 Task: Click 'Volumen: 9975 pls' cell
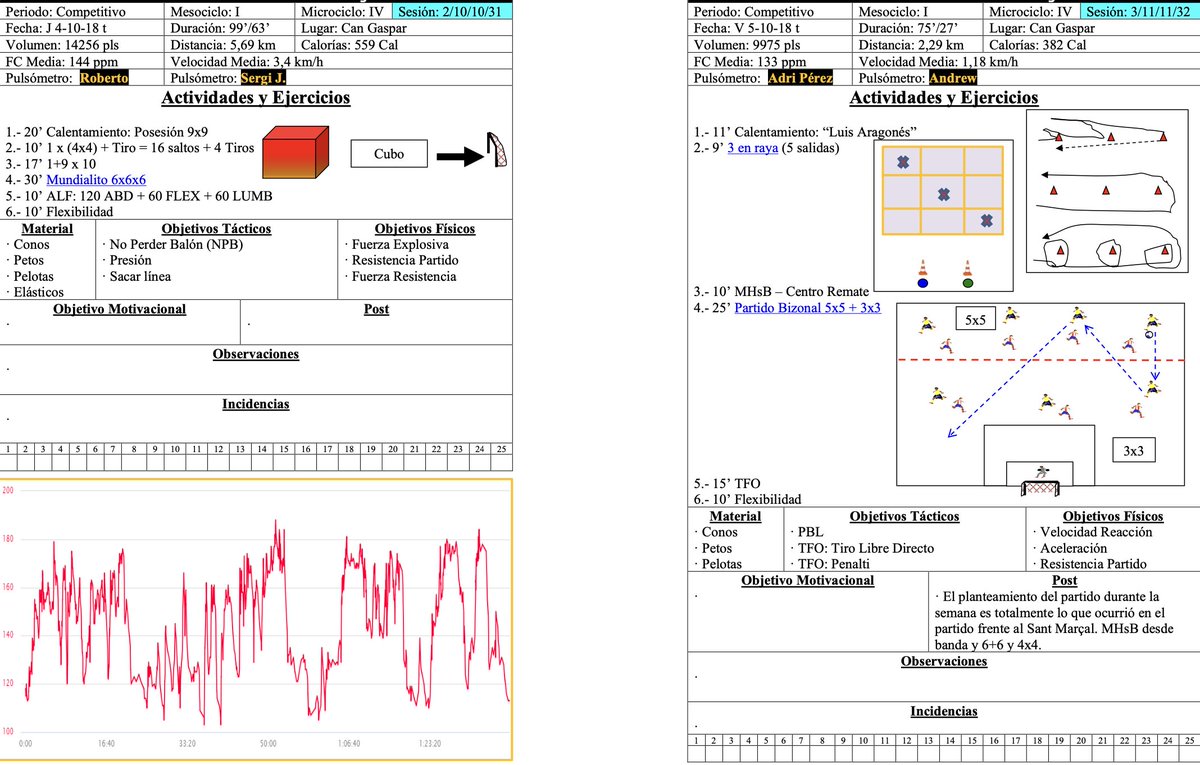[770, 45]
